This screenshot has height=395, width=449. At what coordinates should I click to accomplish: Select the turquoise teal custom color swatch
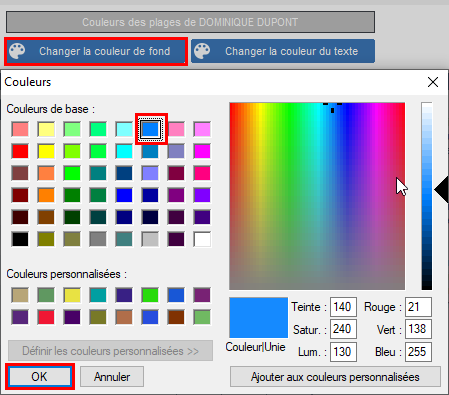point(98,295)
